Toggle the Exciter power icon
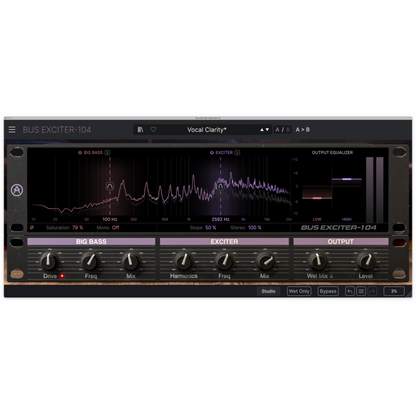Viewport: 416px width, 416px height. (x=212, y=152)
